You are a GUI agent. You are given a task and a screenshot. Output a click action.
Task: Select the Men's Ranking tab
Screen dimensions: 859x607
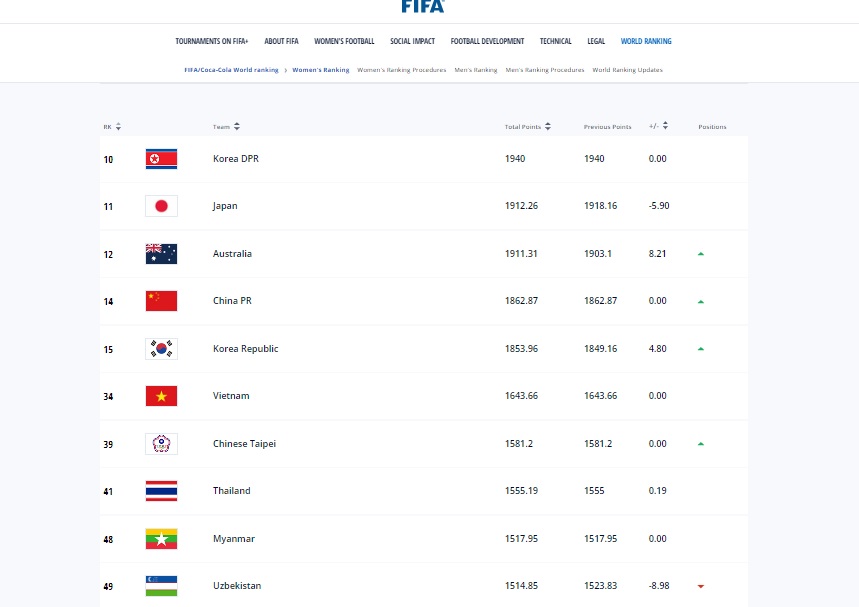click(475, 70)
